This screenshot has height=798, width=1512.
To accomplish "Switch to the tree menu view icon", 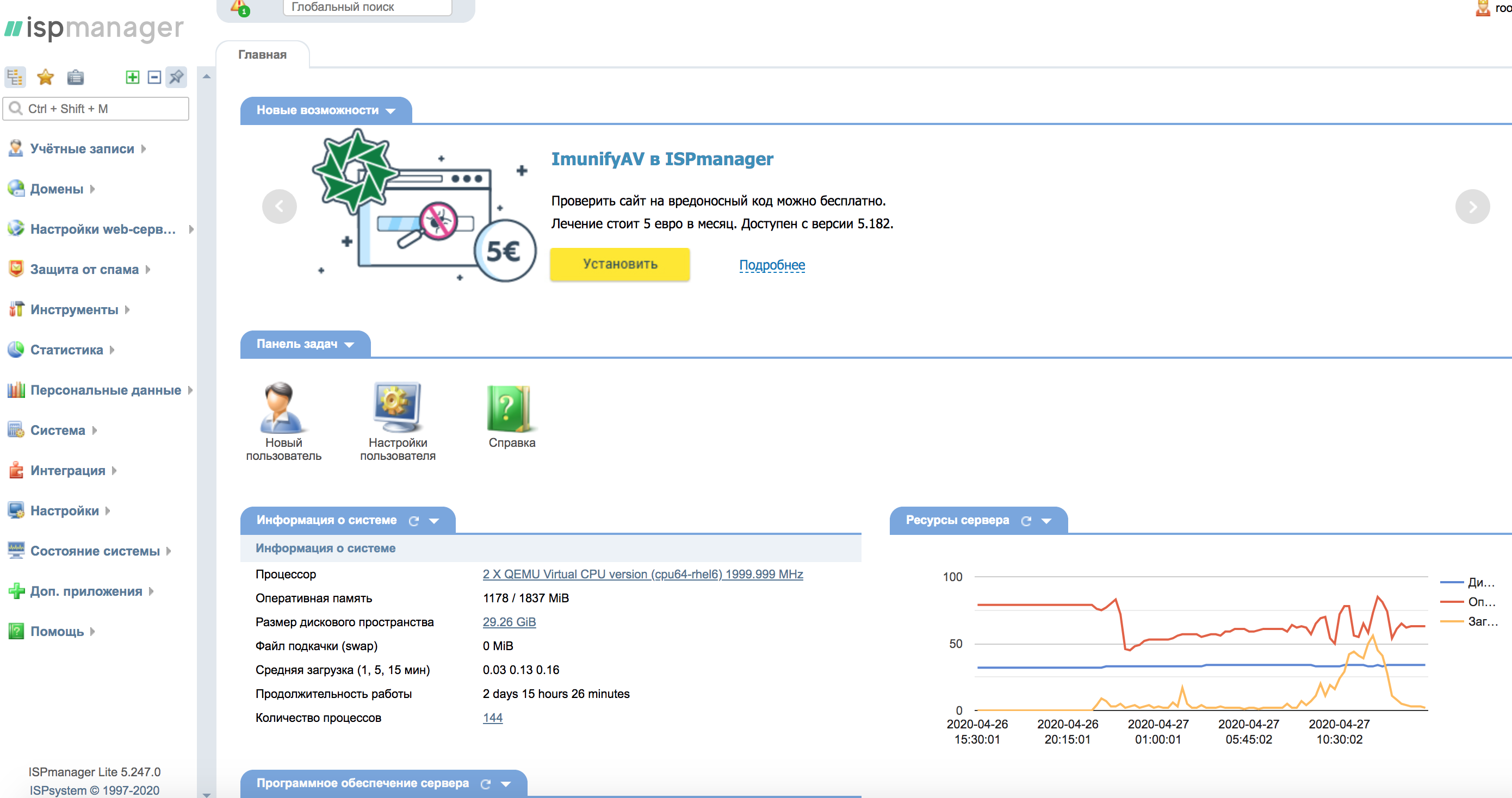I will [x=15, y=77].
